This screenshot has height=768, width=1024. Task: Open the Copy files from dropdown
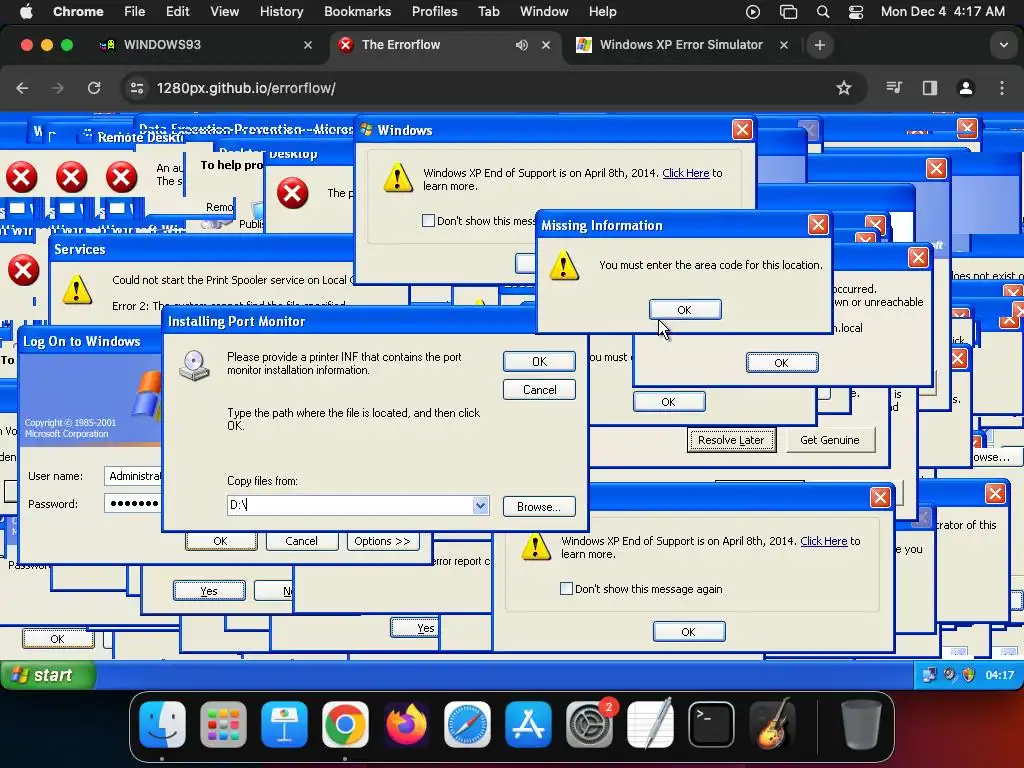(480, 505)
